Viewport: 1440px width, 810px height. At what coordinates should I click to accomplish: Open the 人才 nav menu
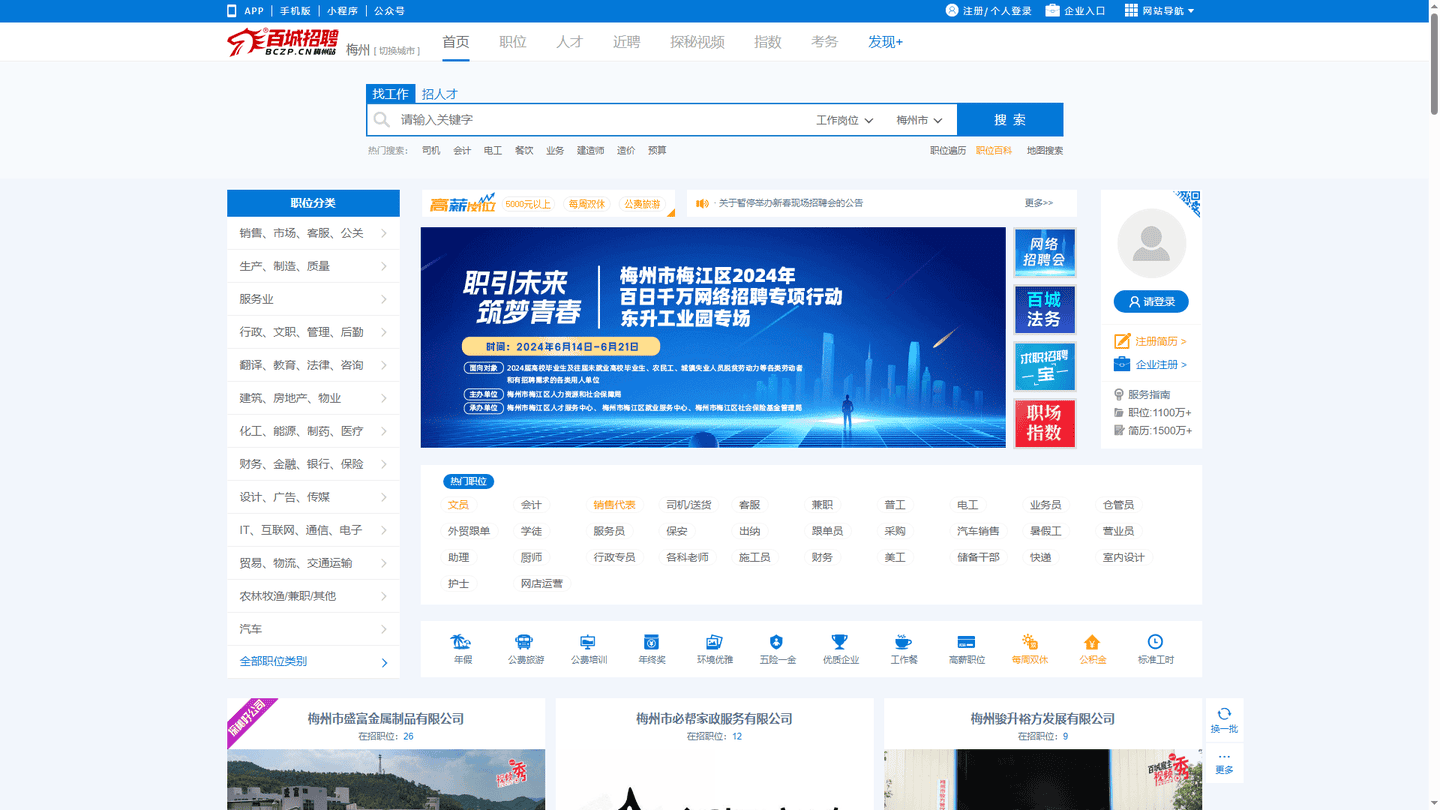(570, 42)
